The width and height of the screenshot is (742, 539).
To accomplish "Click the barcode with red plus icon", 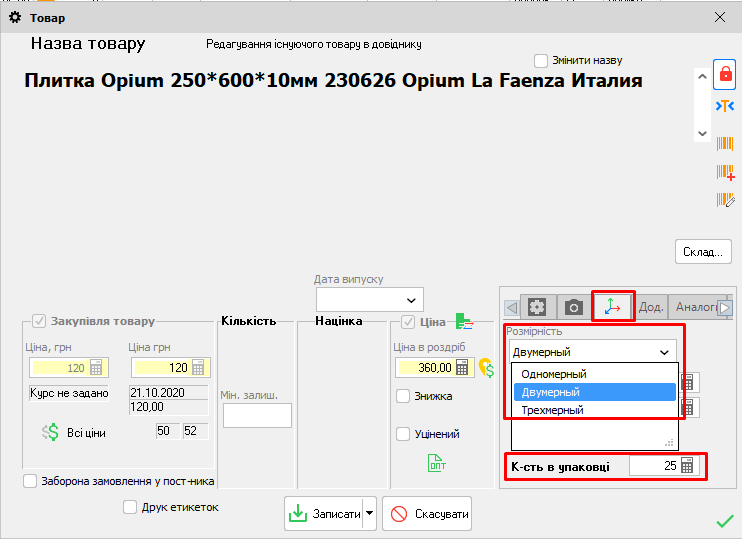I will (x=725, y=172).
